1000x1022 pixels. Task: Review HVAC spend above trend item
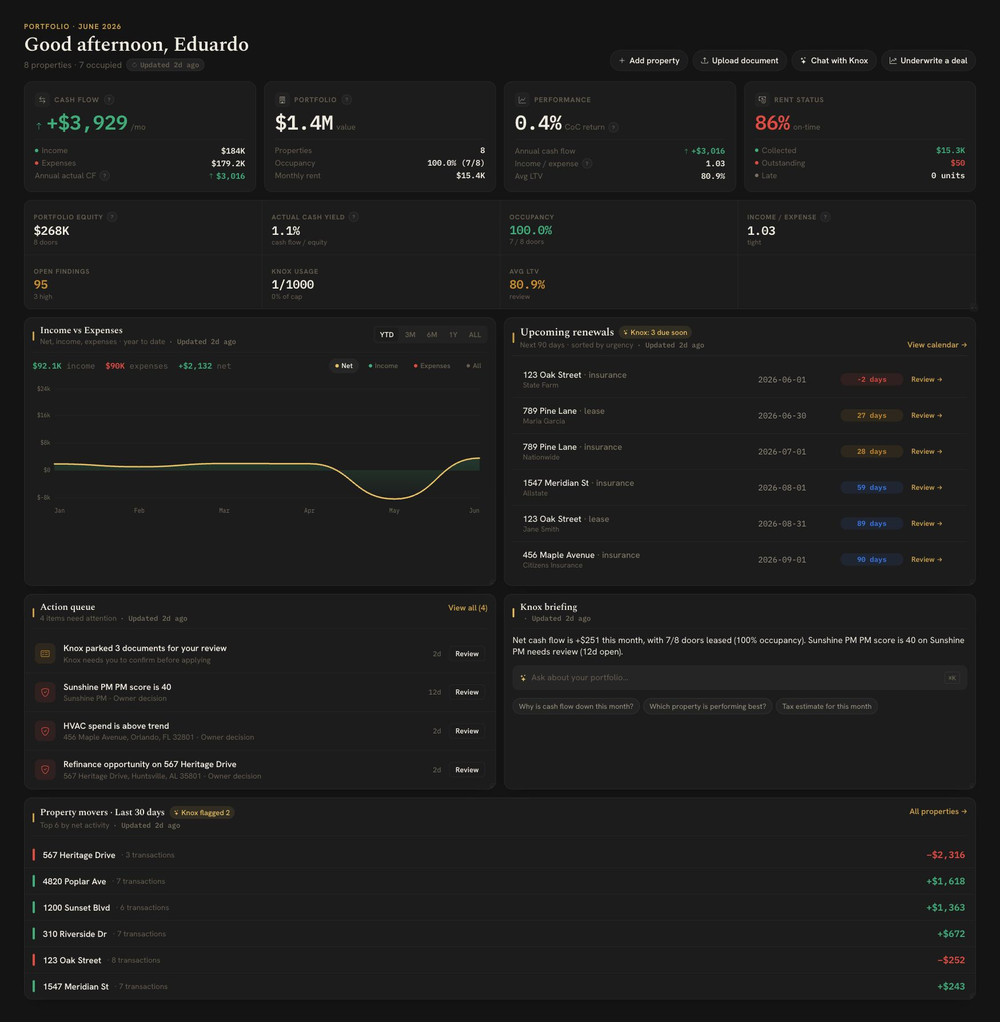[467, 731]
